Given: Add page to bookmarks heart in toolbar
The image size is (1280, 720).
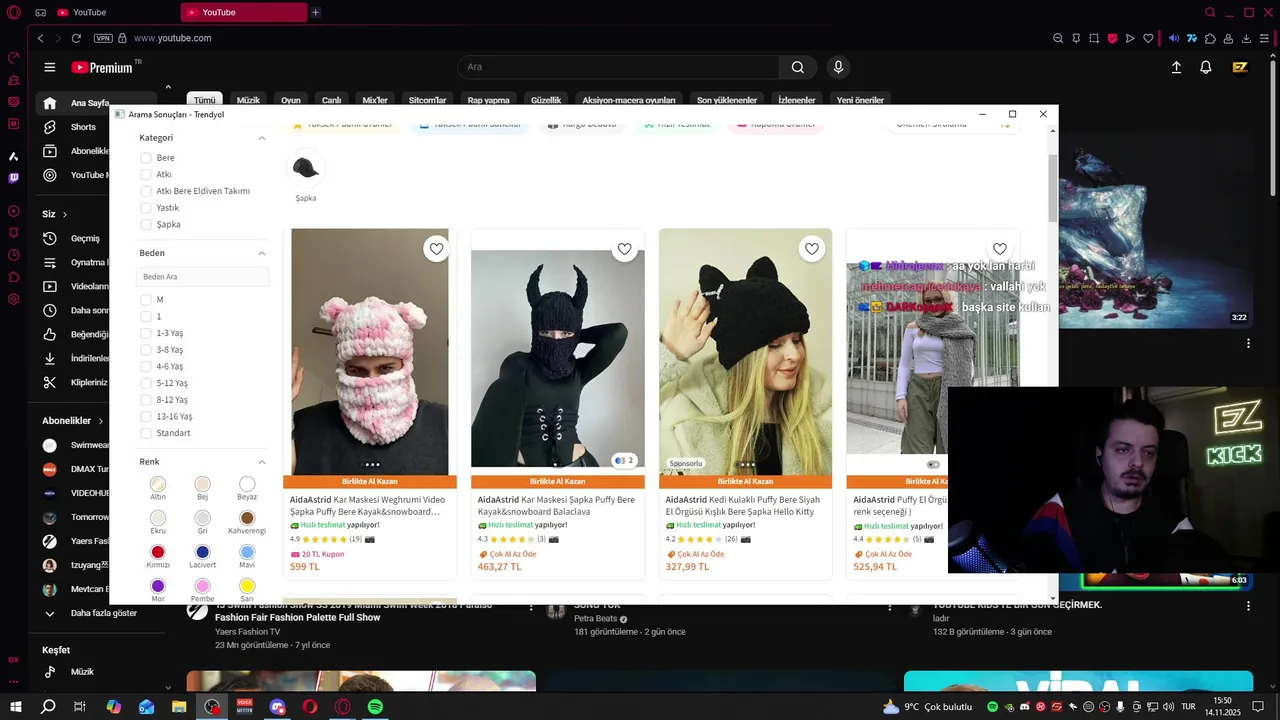Looking at the screenshot, I should pyautogui.click(x=1148, y=38).
